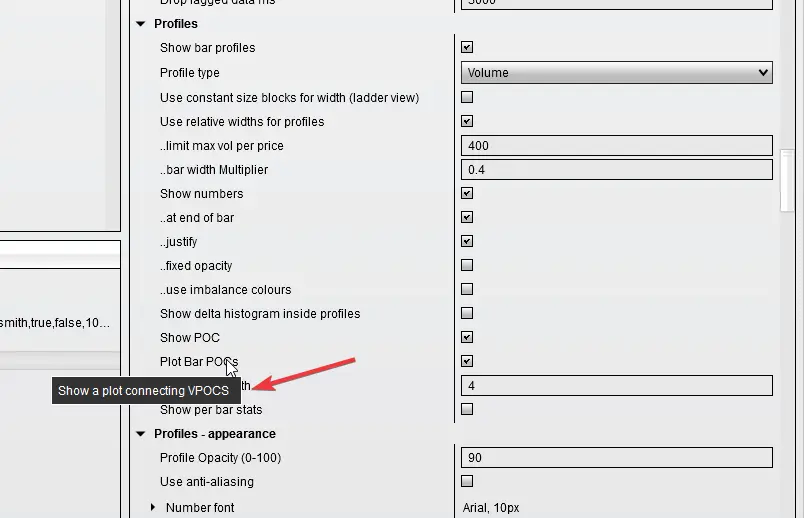
Task: Toggle the ..at end of bar checkbox
Action: (467, 218)
